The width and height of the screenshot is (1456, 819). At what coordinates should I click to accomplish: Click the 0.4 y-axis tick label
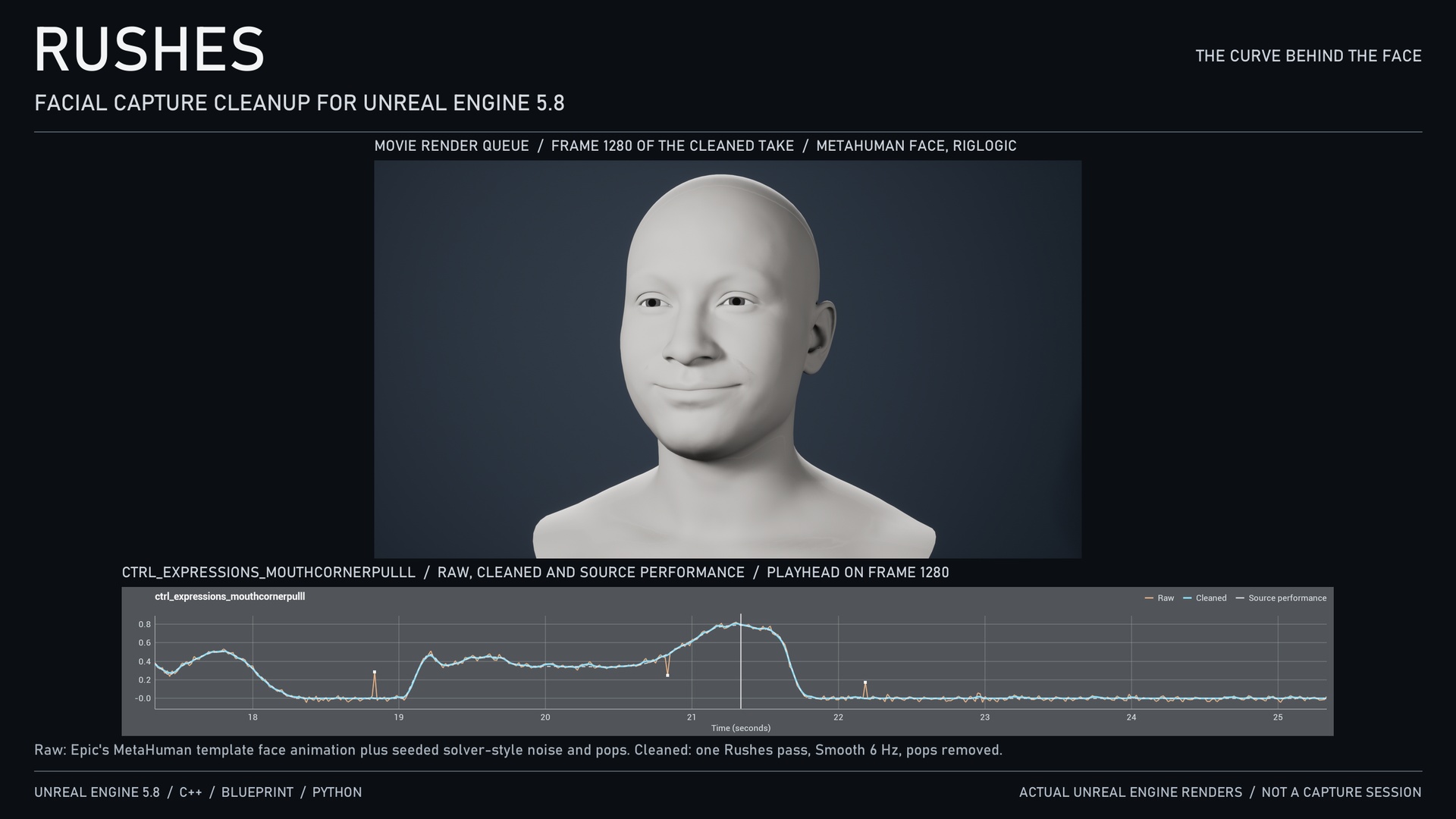[x=144, y=662]
